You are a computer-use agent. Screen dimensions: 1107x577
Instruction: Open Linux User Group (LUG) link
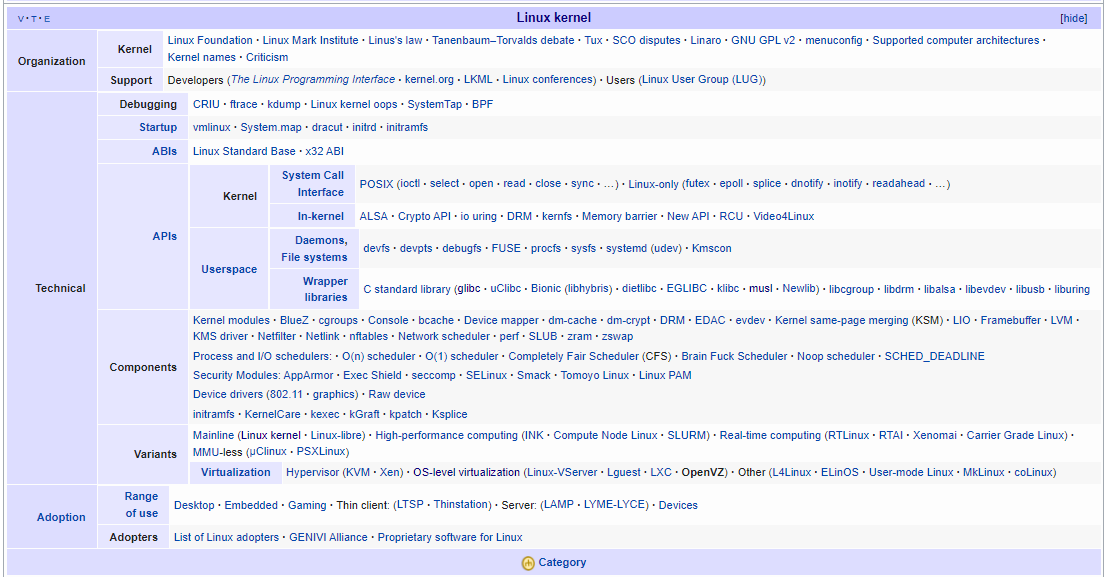point(702,79)
